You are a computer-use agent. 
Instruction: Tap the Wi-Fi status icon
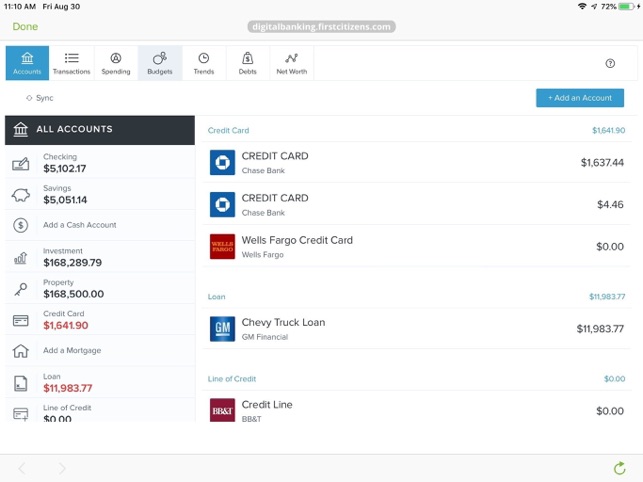click(582, 7)
